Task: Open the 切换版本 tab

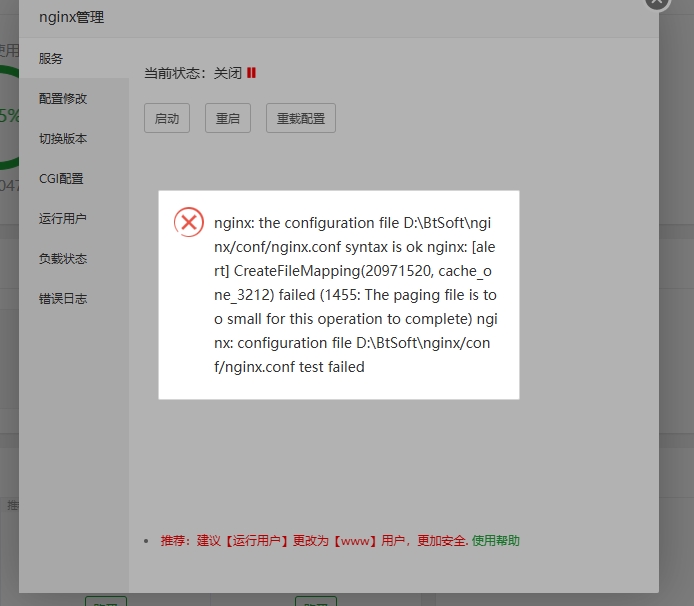Action: pos(73,139)
